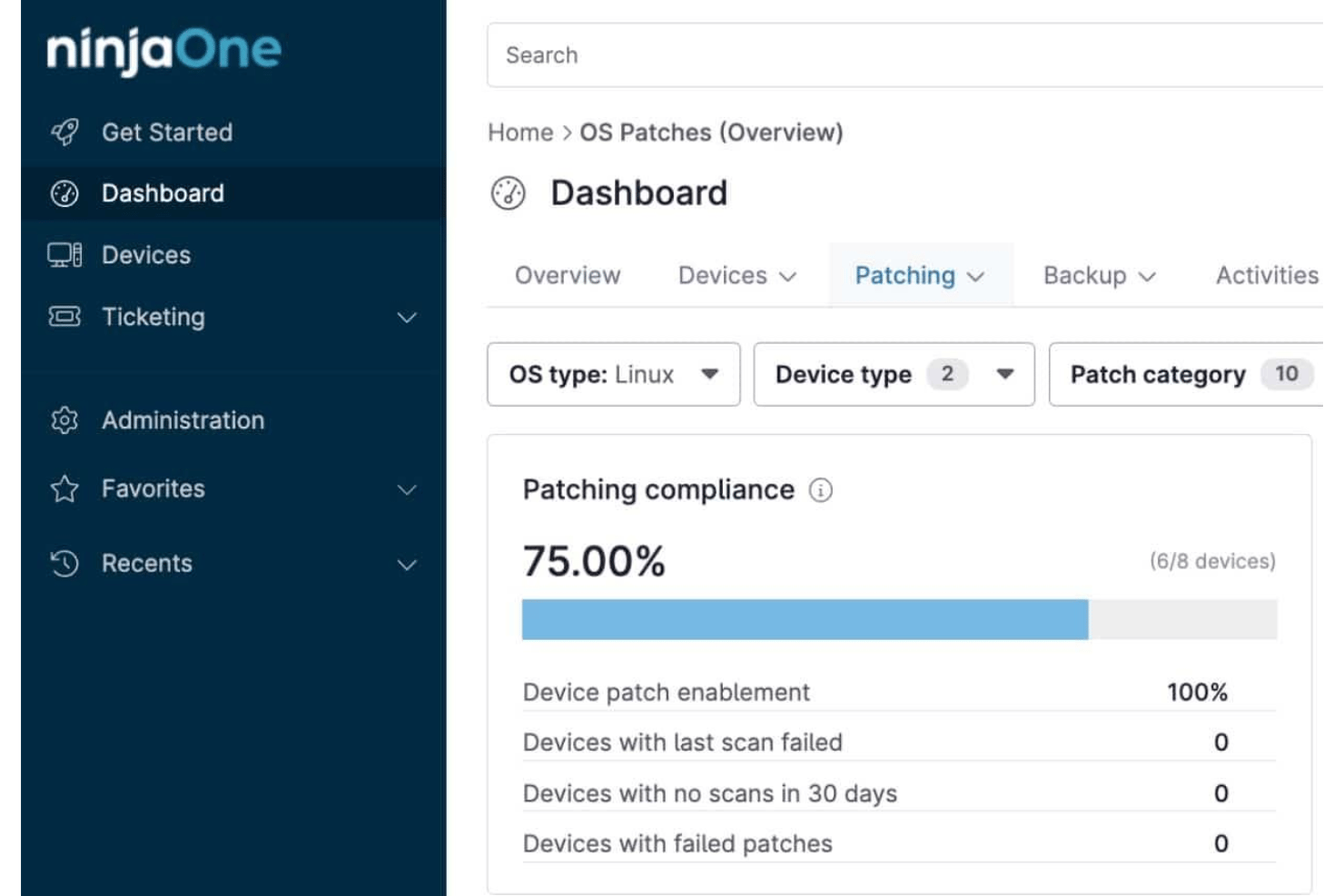Open the Patch category filter dropdown
This screenshot has height=896, width=1344.
pyautogui.click(x=1186, y=374)
